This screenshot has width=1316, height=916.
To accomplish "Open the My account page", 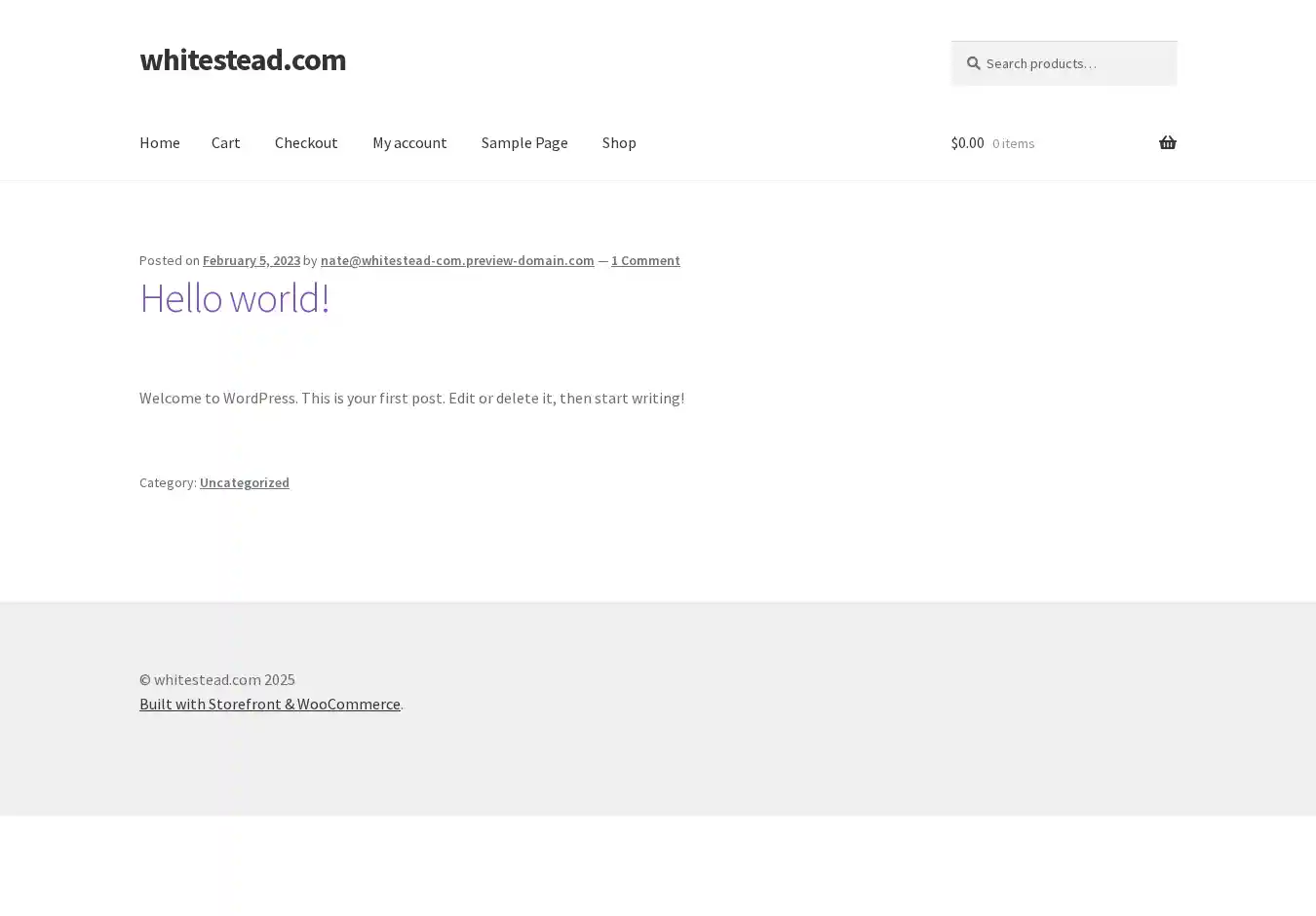I will (409, 142).
